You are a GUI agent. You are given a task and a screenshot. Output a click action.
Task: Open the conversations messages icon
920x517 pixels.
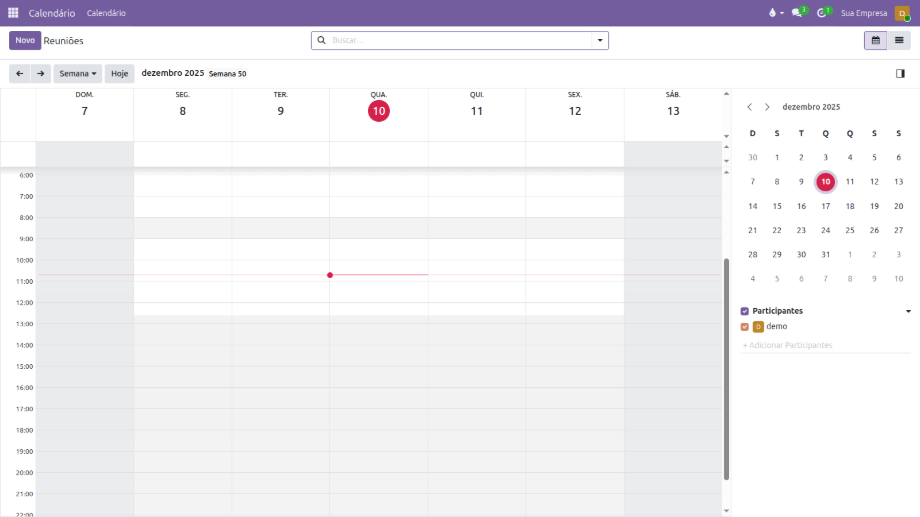(798, 13)
